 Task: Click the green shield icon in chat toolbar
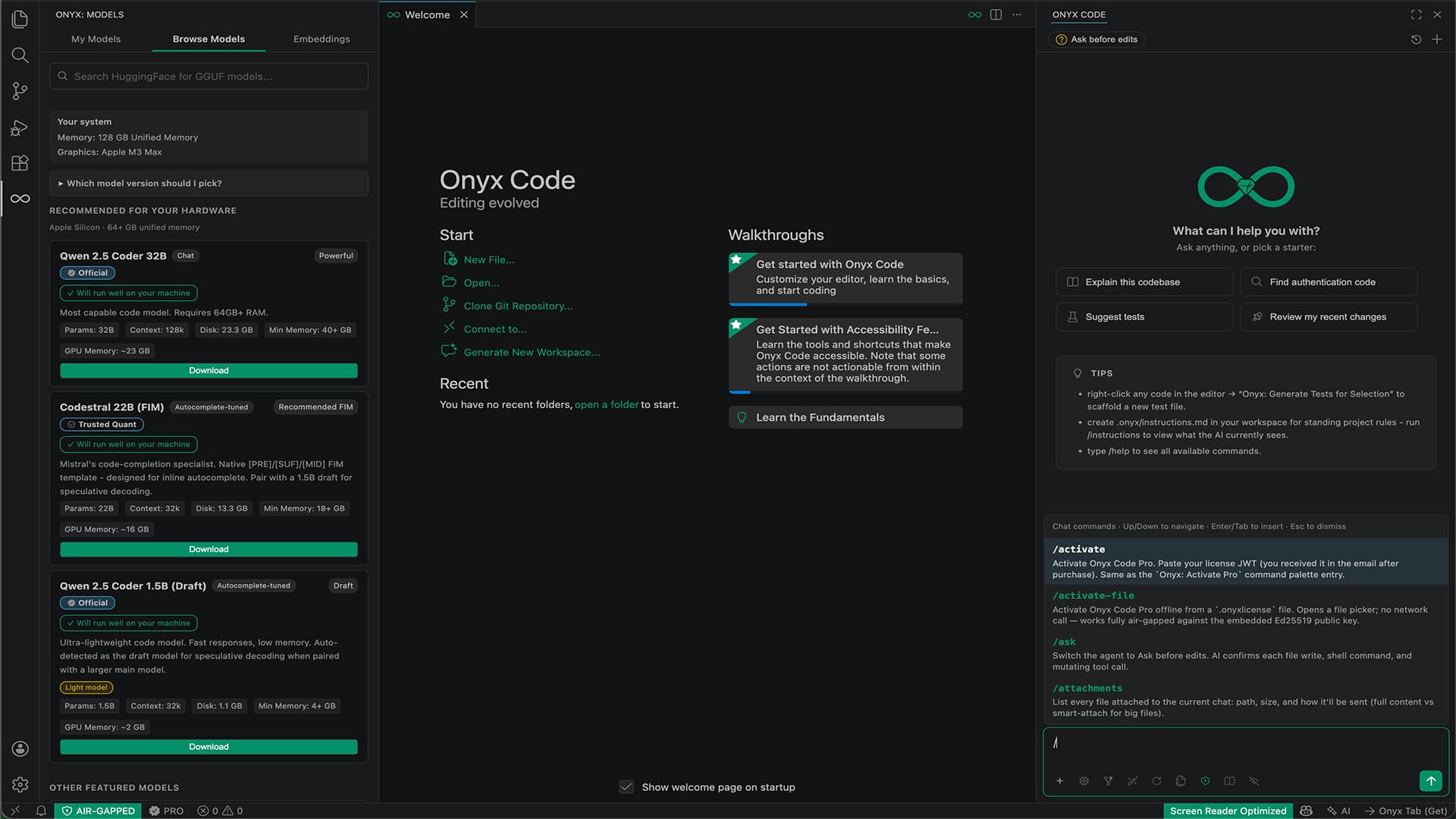coord(1205,781)
